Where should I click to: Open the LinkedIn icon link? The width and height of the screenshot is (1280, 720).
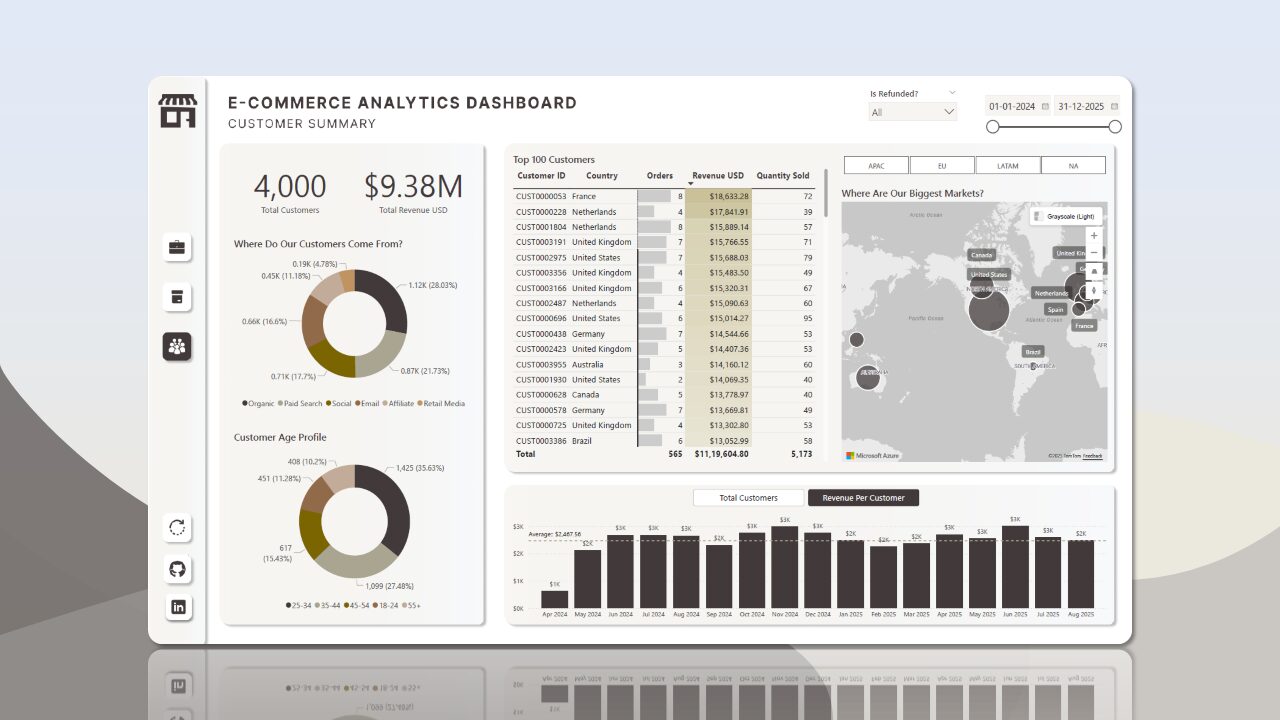[178, 607]
